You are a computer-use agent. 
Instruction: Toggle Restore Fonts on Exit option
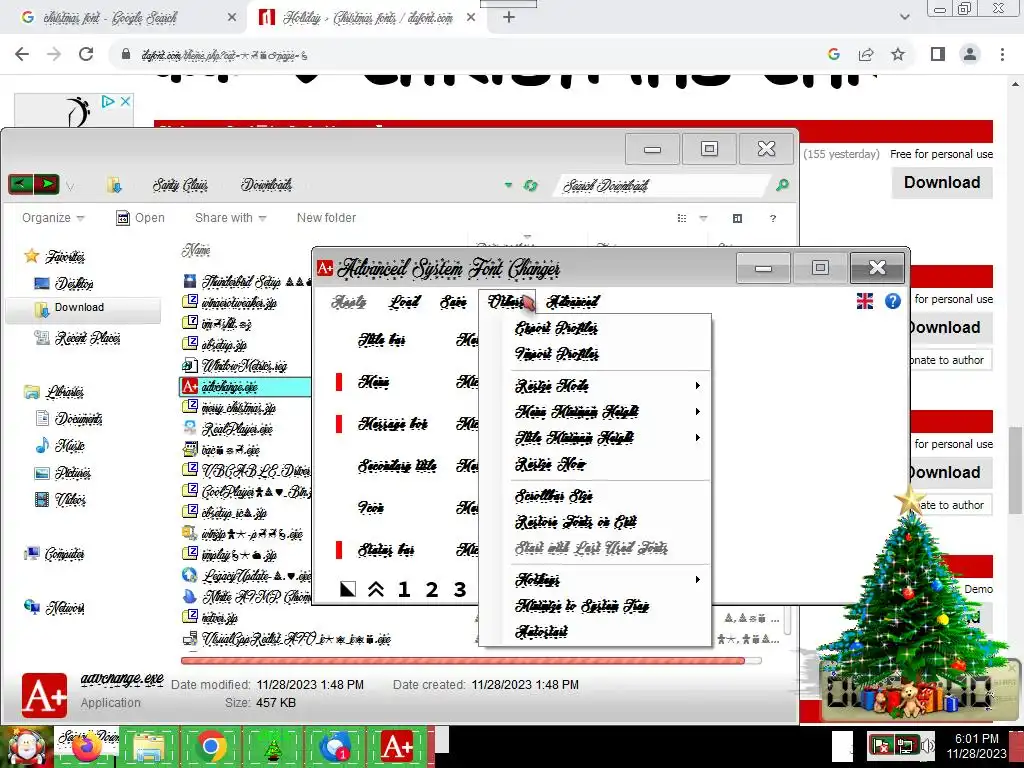click(x=575, y=522)
